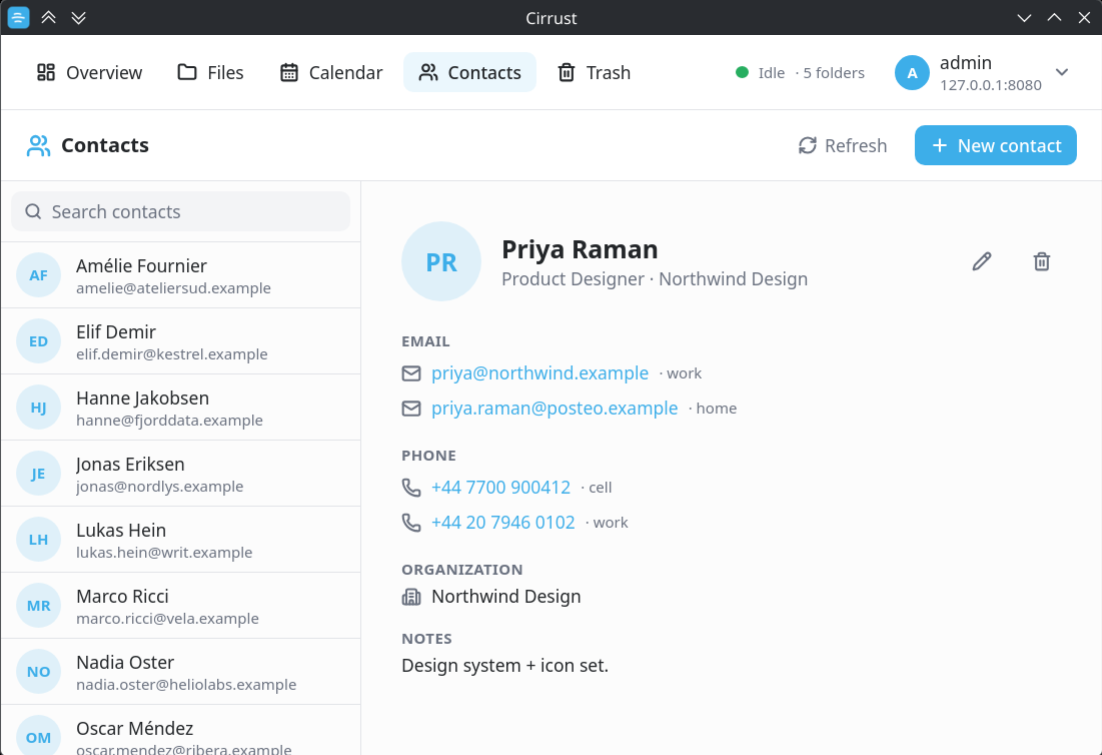This screenshot has height=755, width=1102.
Task: Create a New contact
Action: tap(995, 146)
